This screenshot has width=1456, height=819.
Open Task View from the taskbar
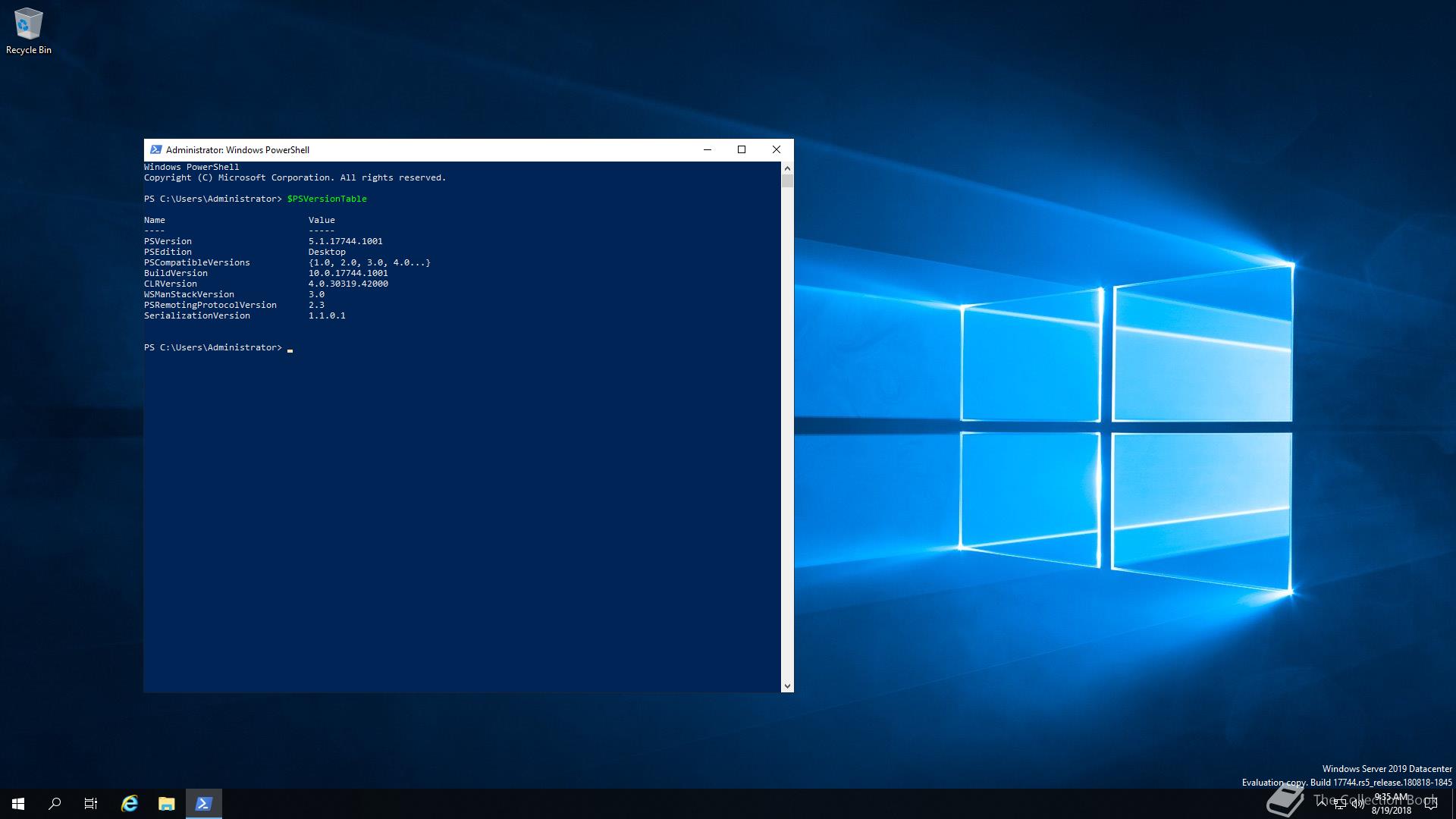click(91, 804)
